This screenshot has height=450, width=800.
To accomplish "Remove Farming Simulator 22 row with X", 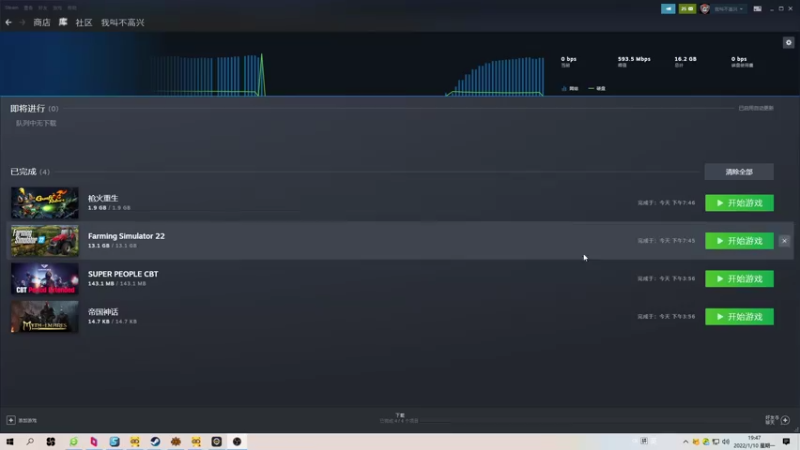I will pos(784,241).
